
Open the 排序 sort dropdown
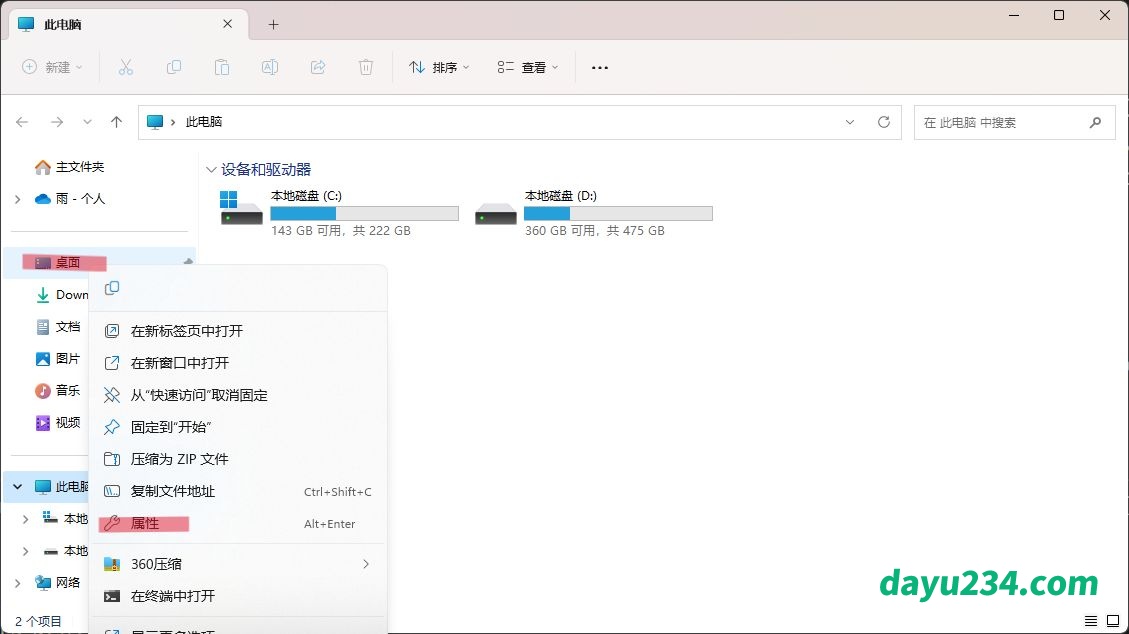(438, 67)
